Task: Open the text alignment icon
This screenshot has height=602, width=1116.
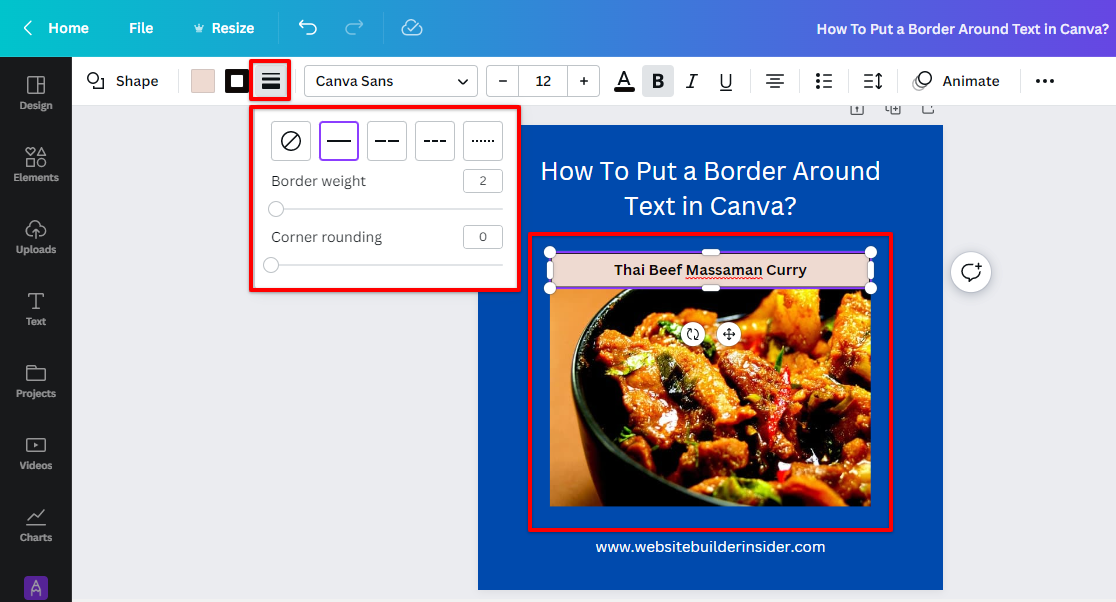Action: click(774, 81)
